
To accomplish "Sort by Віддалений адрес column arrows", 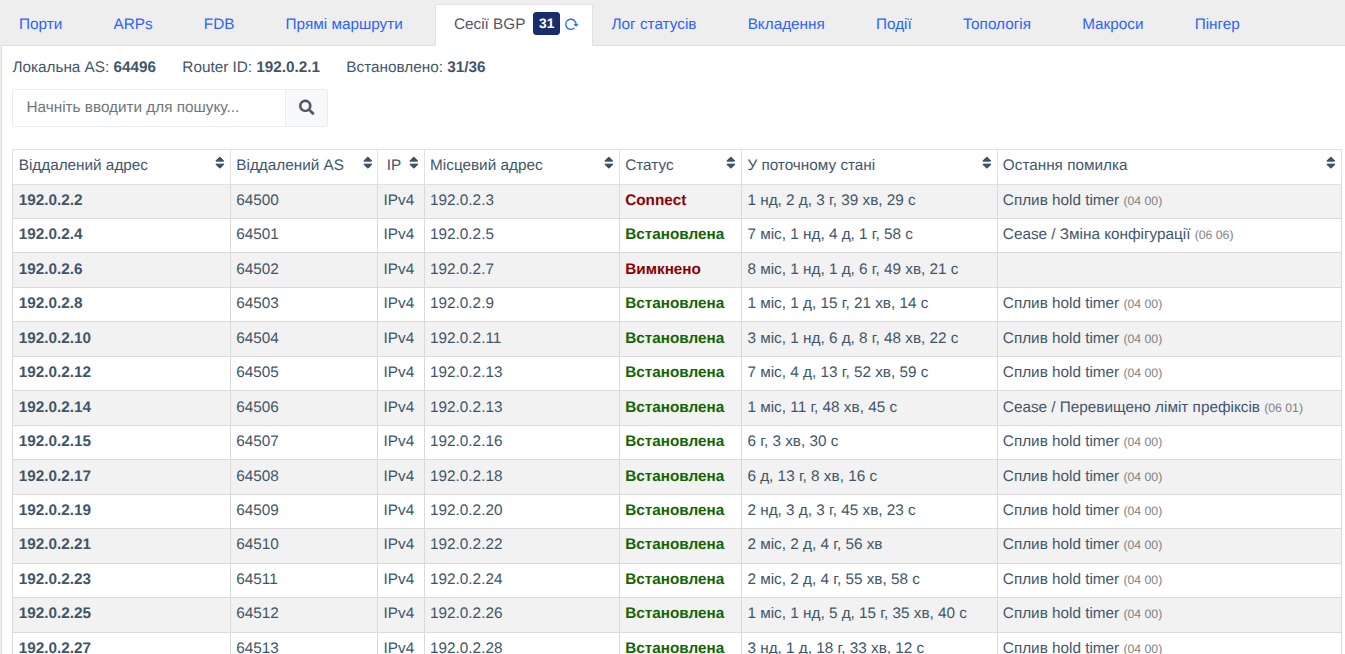I will pos(220,164).
